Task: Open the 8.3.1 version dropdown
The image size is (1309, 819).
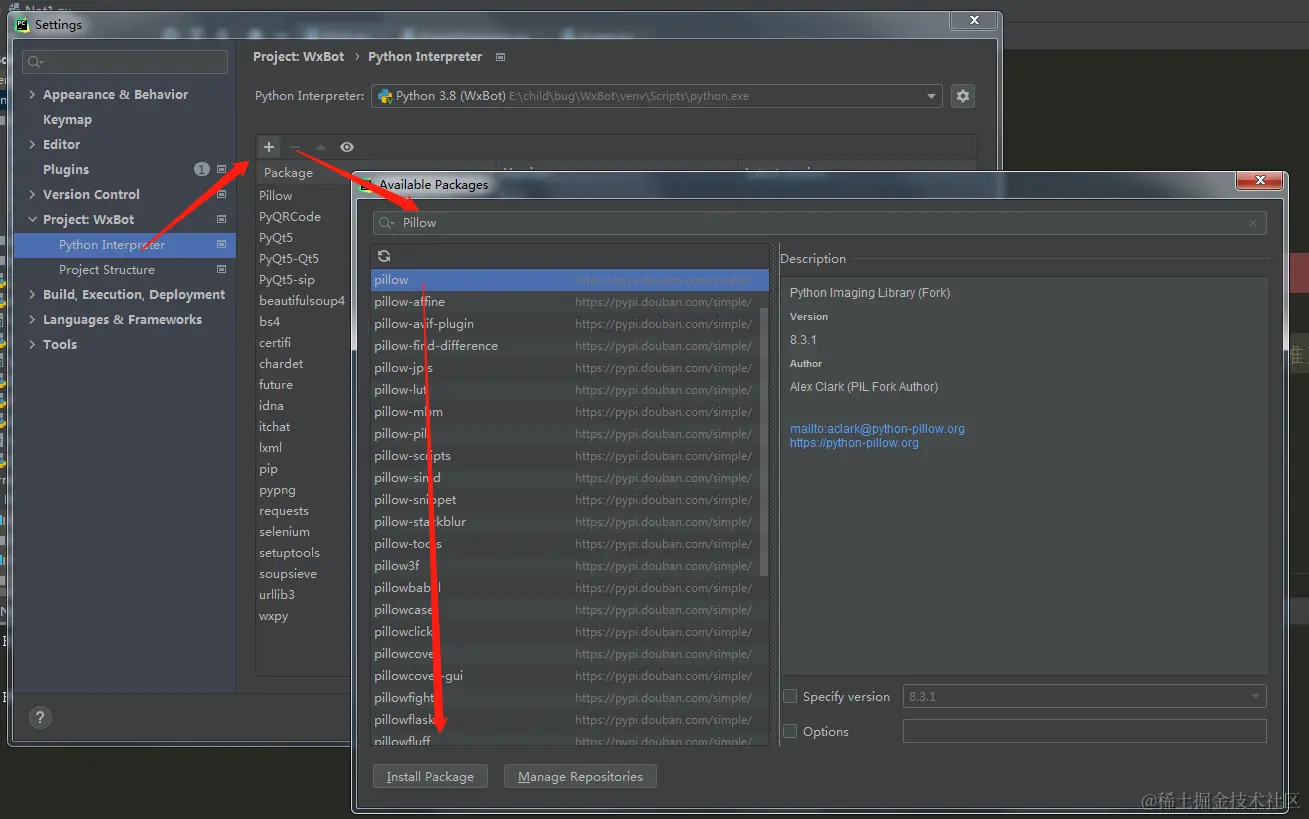Action: [x=1085, y=696]
